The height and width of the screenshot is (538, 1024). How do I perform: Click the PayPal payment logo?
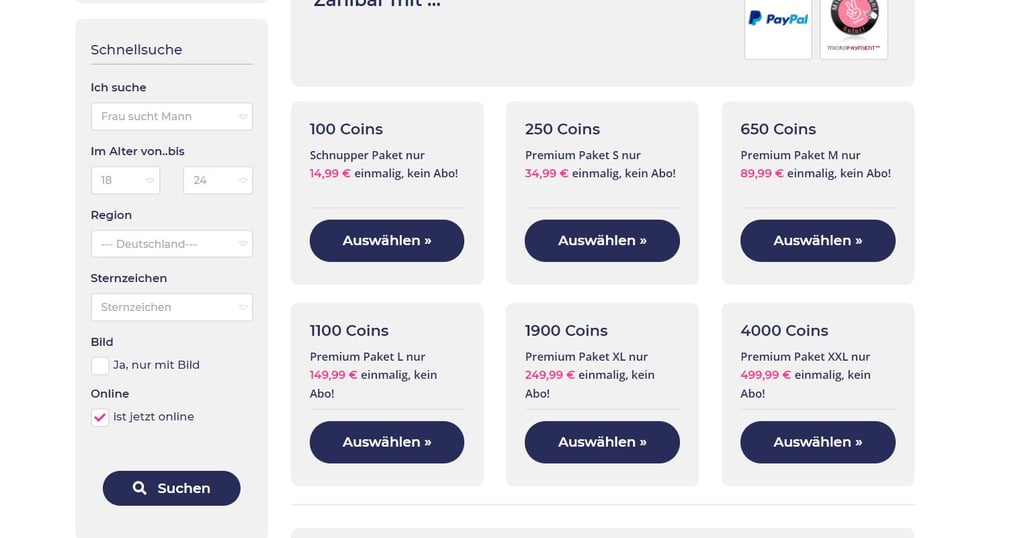(778, 28)
